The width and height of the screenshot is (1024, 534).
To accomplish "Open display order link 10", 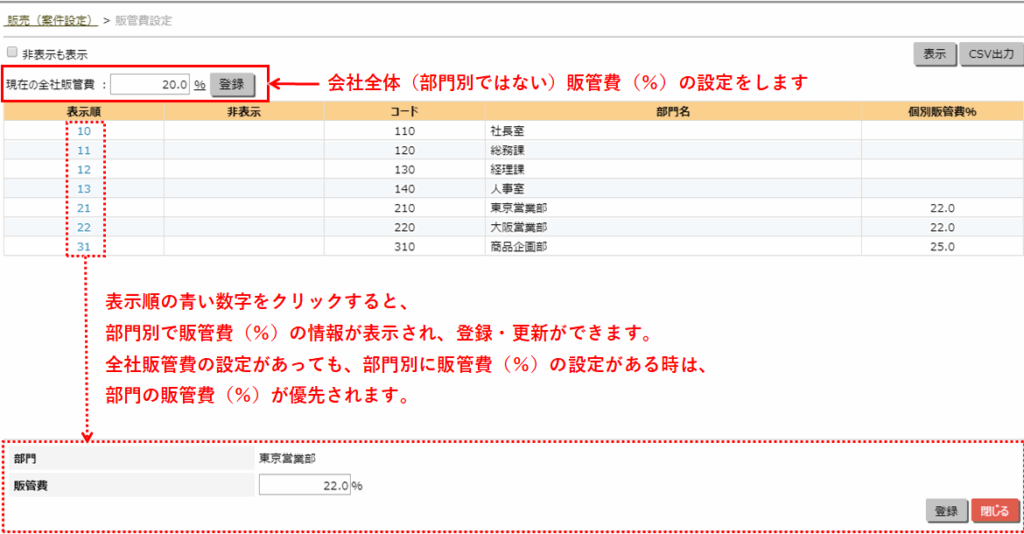I will click(84, 131).
